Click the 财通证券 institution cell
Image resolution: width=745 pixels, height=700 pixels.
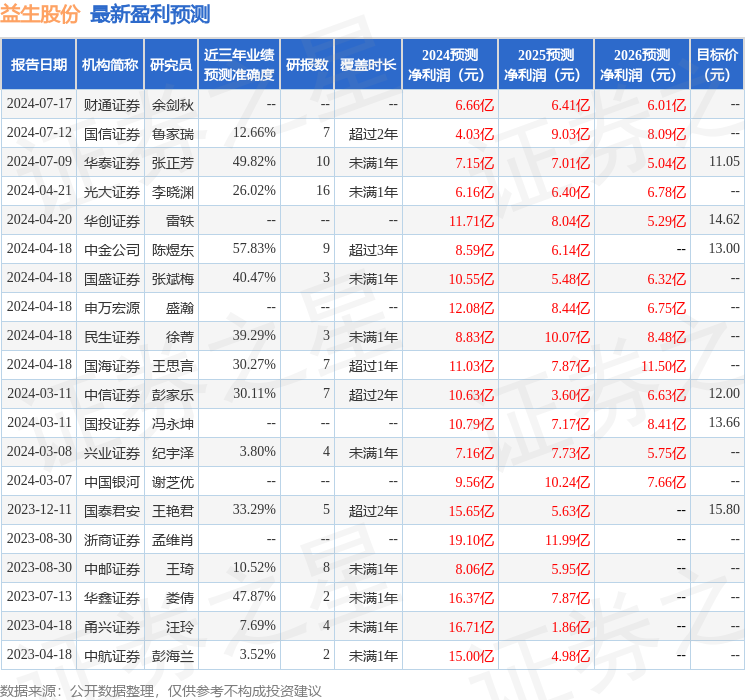pos(112,105)
